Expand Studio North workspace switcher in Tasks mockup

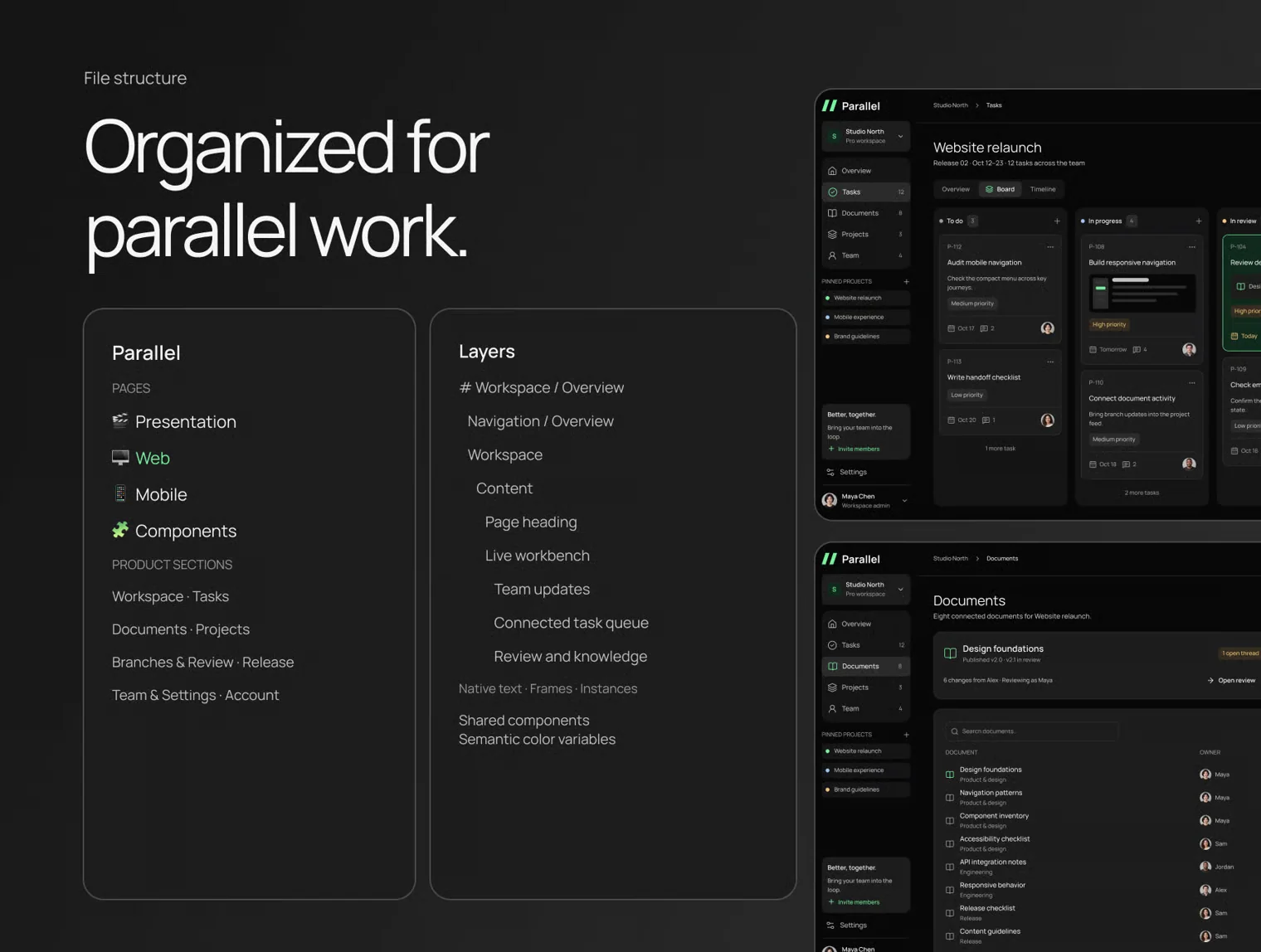[x=901, y=137]
